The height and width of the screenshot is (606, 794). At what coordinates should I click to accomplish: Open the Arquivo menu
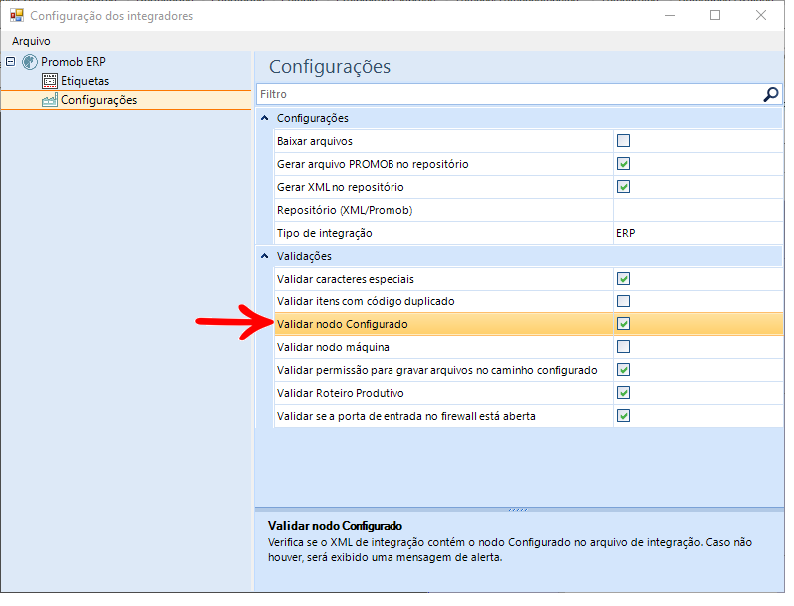[31, 41]
